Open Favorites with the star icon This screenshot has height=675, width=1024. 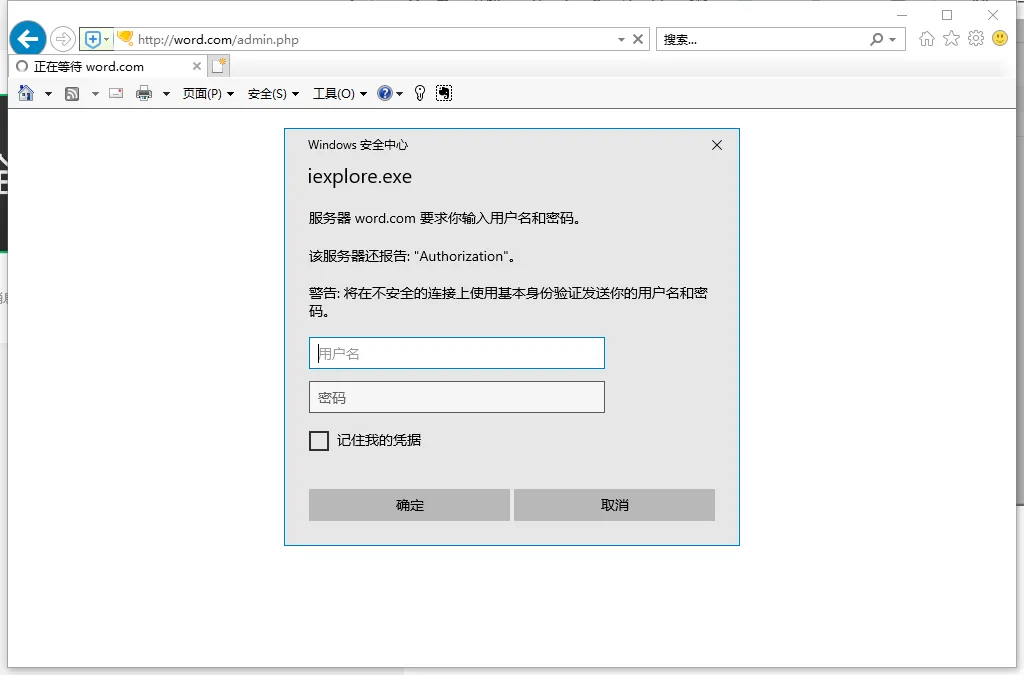click(x=951, y=39)
